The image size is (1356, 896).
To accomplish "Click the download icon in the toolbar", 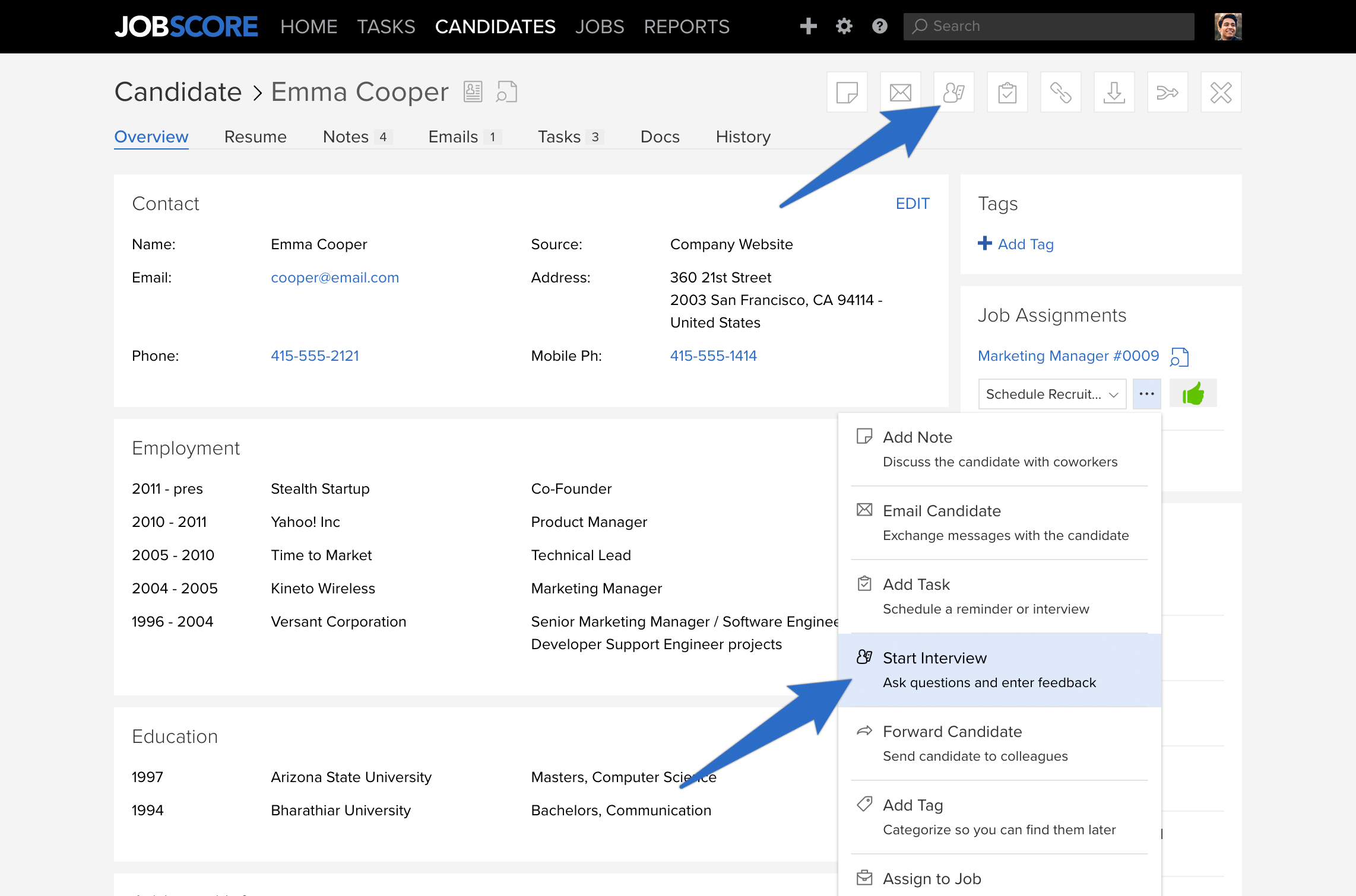I will click(x=1114, y=93).
